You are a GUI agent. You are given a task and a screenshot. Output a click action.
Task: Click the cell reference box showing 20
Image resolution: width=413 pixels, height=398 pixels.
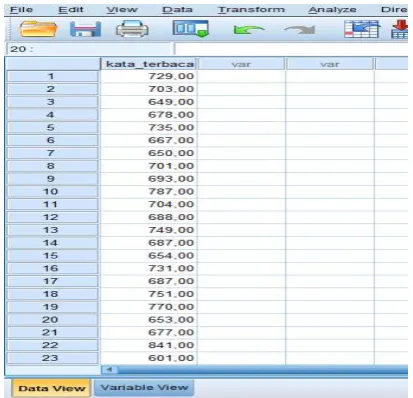click(x=89, y=49)
